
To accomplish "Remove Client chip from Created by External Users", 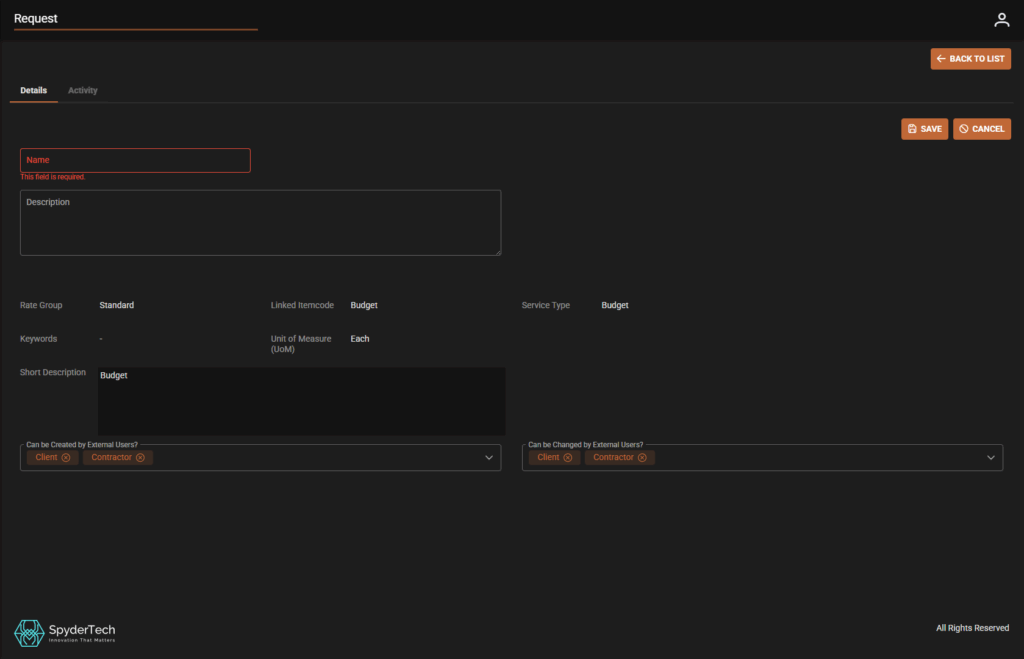I will pos(66,457).
